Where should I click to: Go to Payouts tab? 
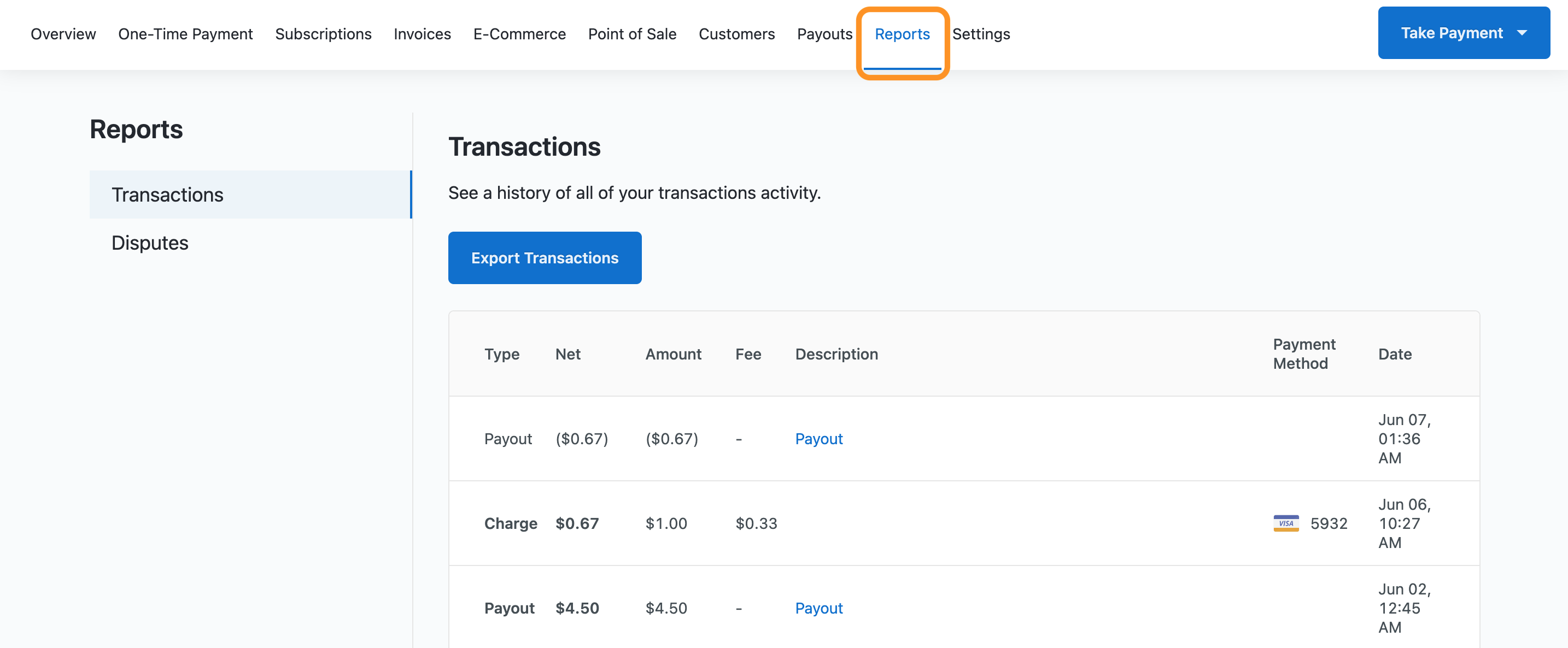[824, 34]
